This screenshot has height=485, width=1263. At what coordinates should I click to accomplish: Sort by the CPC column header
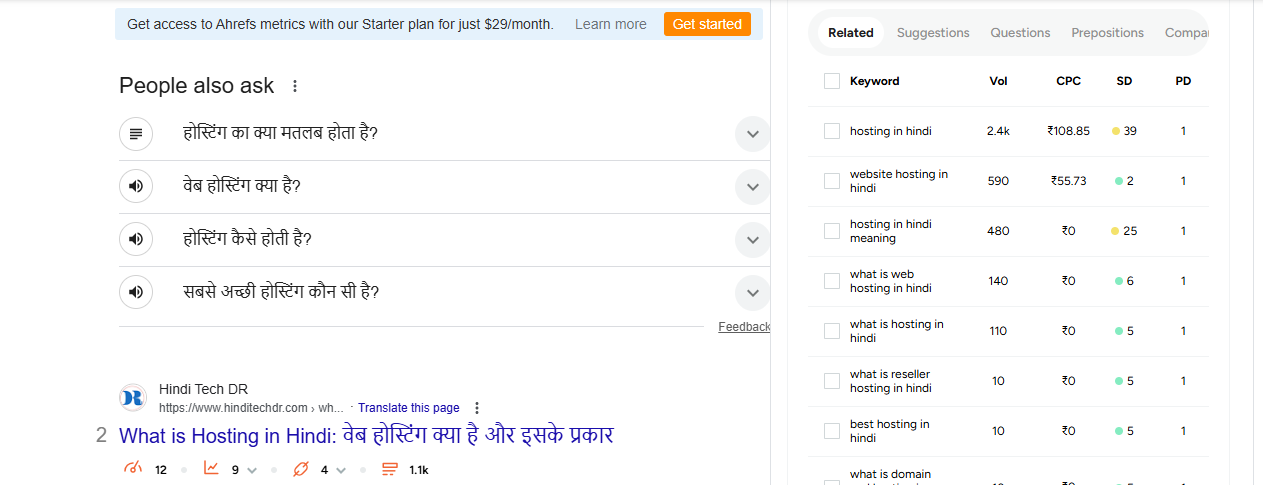[x=1068, y=81]
